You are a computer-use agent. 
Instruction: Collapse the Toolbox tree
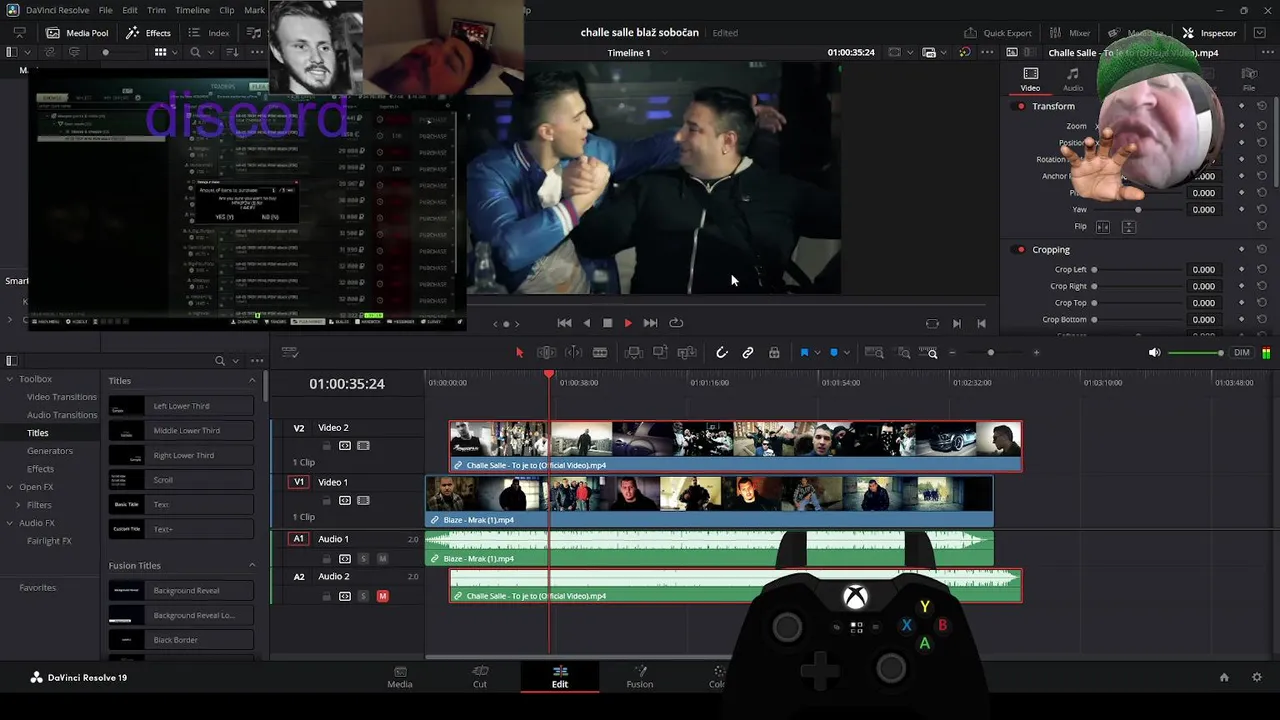10,379
